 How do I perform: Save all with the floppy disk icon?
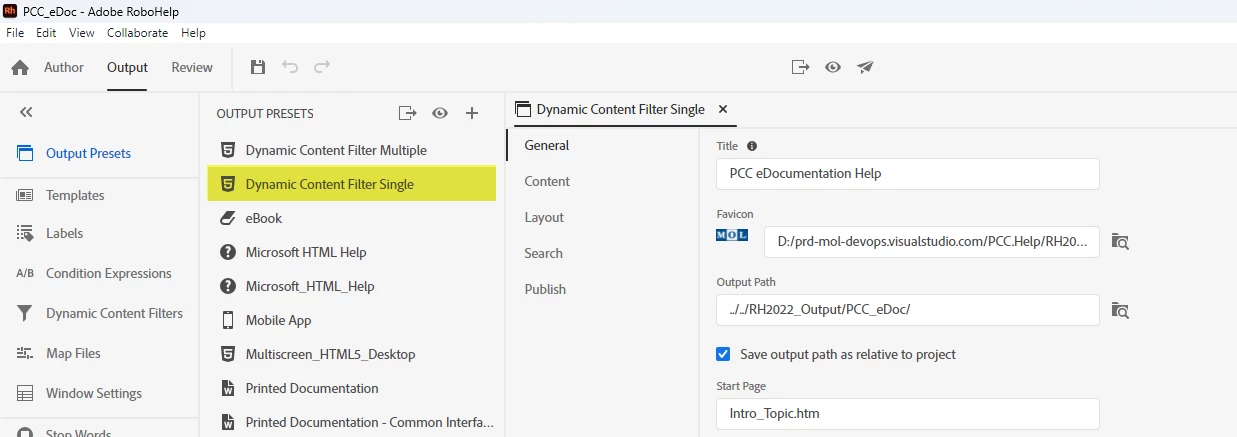pos(258,67)
